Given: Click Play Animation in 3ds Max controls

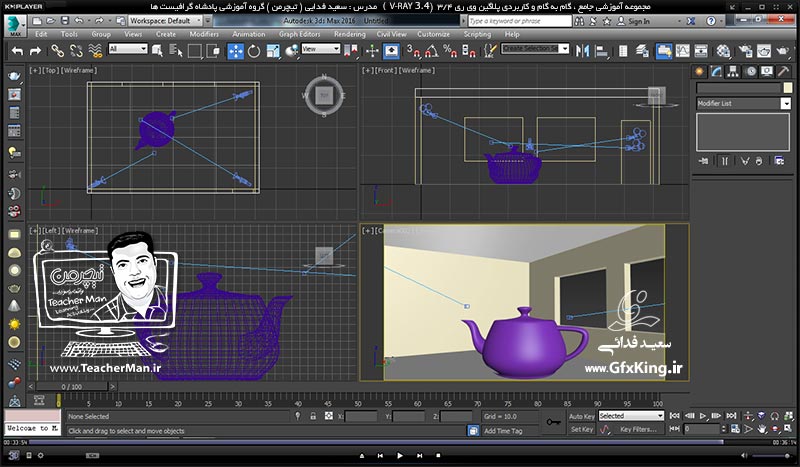Looking at the screenshot, I should [703, 416].
